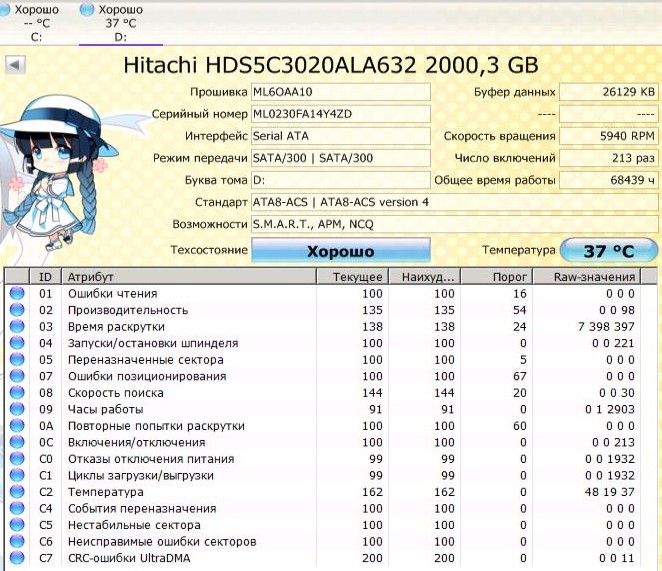Select the Время раскрутки attribute name
662x571 pixels.
tap(116, 327)
